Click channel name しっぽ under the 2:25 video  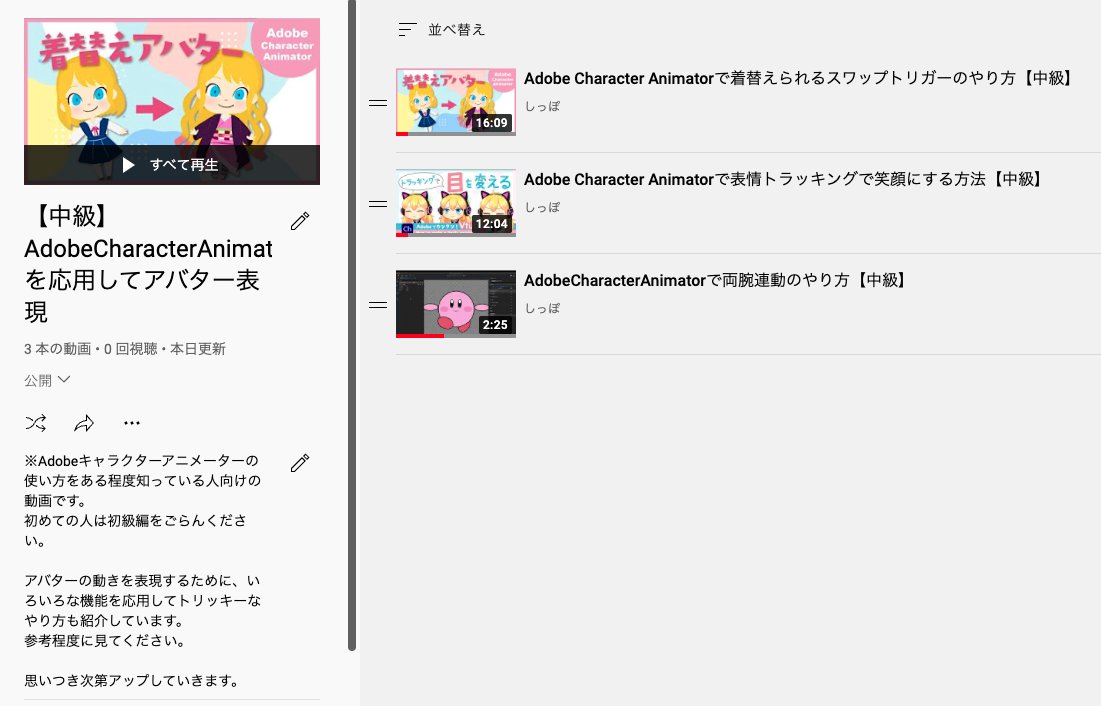pyautogui.click(x=543, y=308)
